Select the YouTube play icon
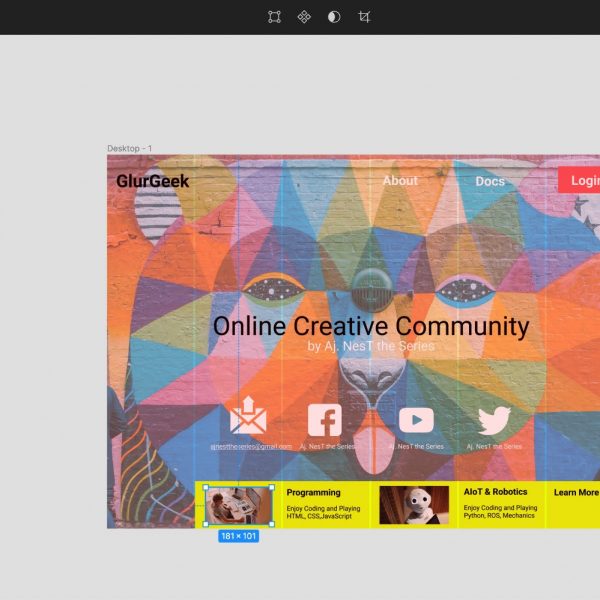This screenshot has width=600, height=600. [x=416, y=420]
